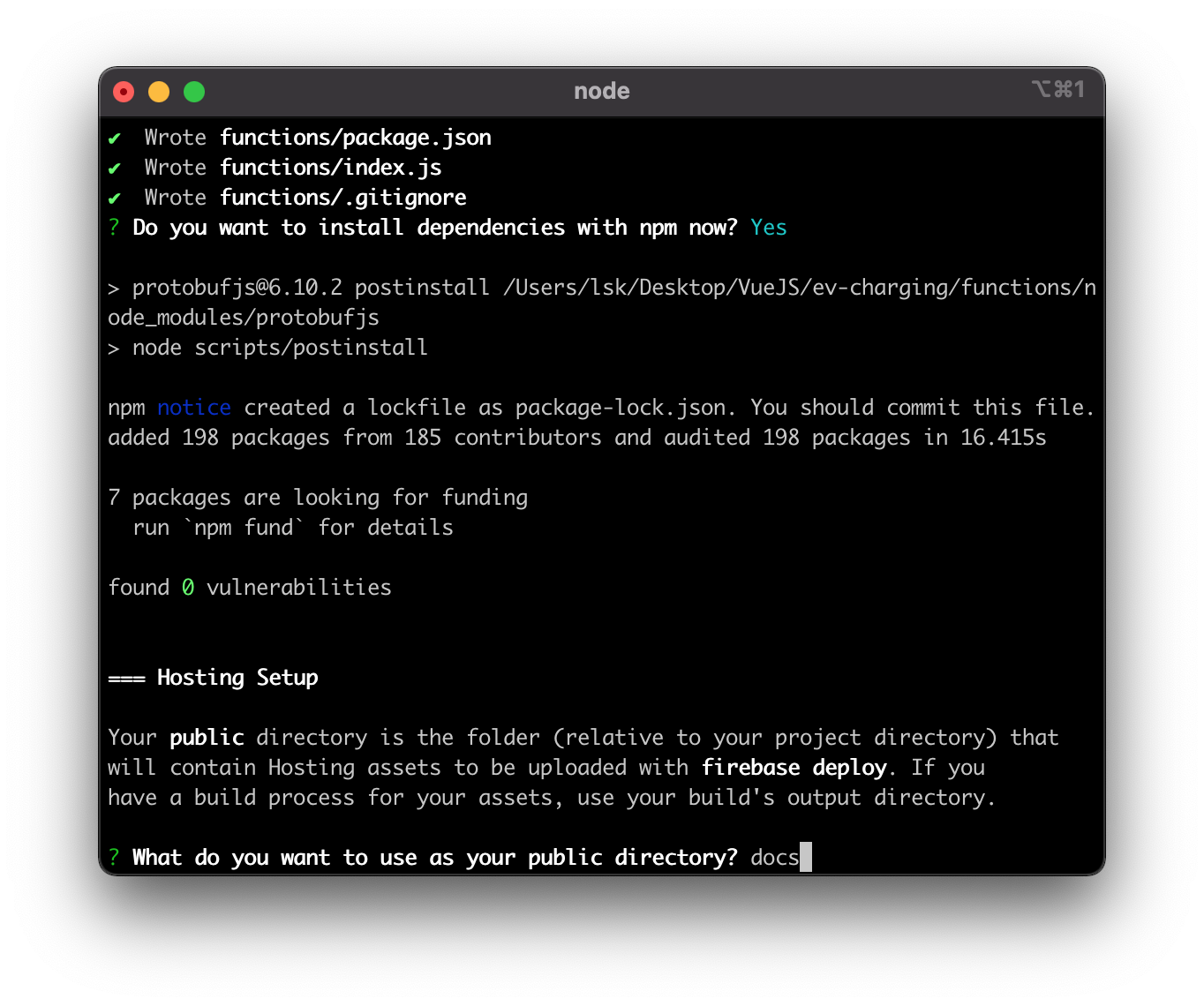Click the blue 'notice' word
Image resolution: width=1204 pixels, height=1006 pixels.
194,408
